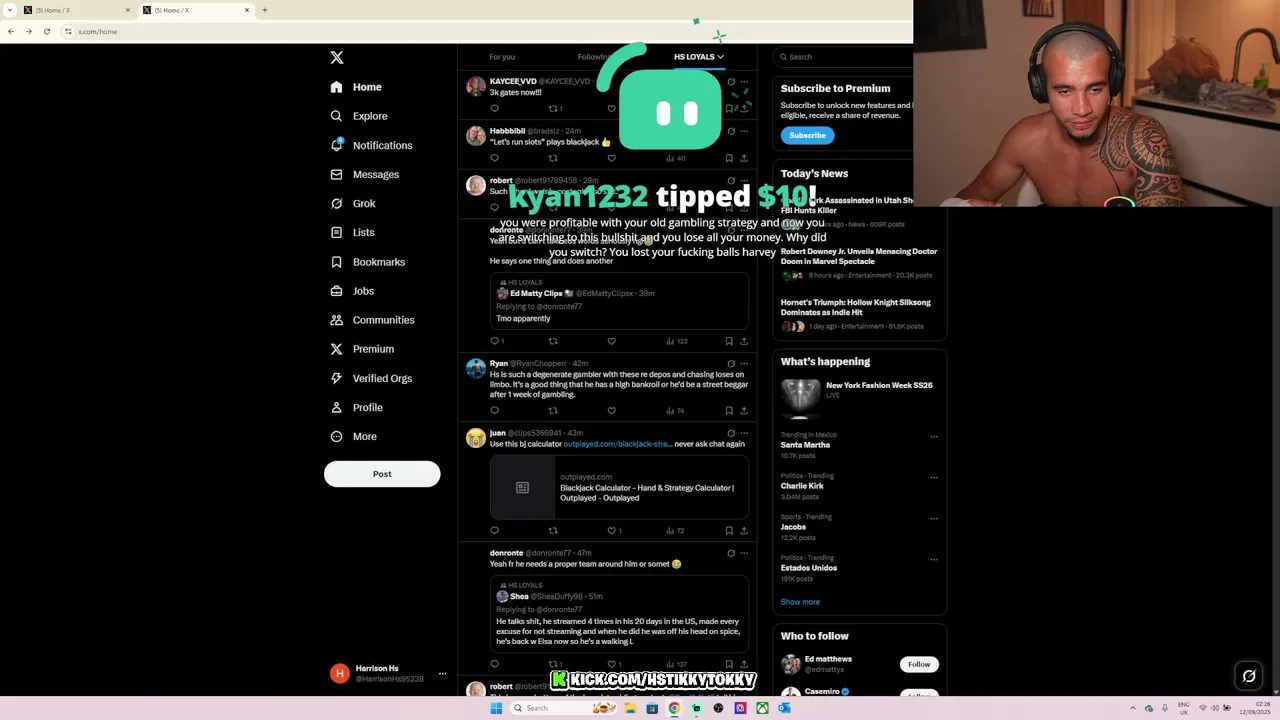Click Show more under trends
Image resolution: width=1280 pixels, height=720 pixels.
point(800,602)
